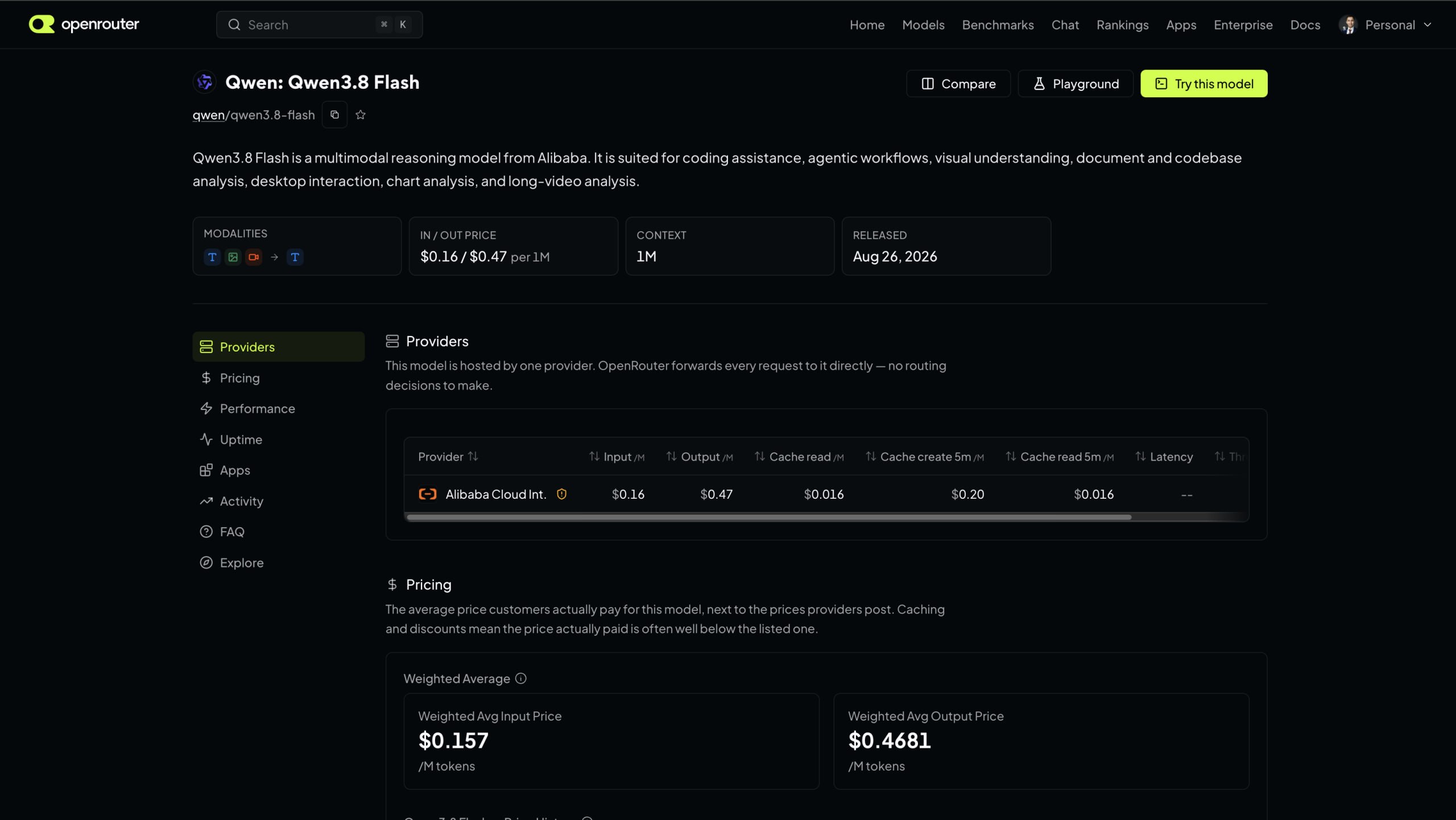Viewport: 1456px width, 820px height.
Task: Open the Chat page
Action: 1065,24
